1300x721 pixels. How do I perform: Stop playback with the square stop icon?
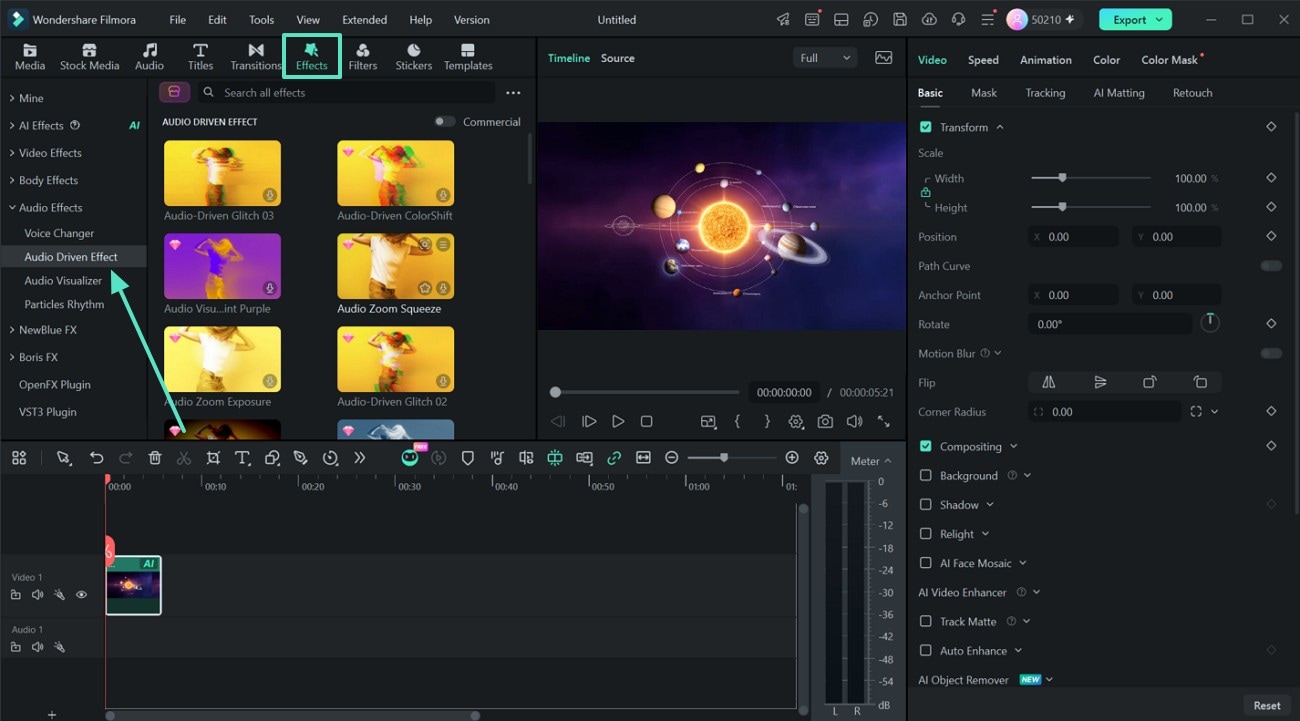coord(647,422)
